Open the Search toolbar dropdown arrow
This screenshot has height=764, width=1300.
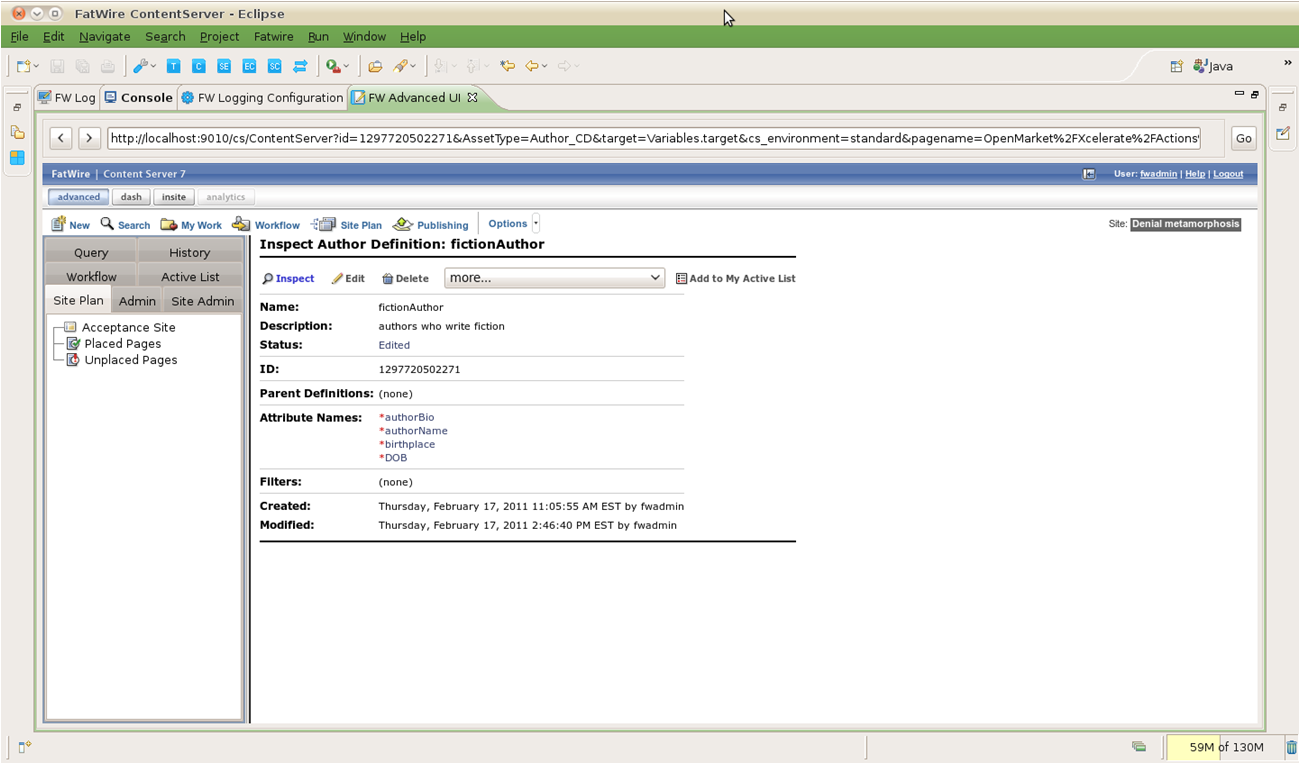(x=412, y=66)
